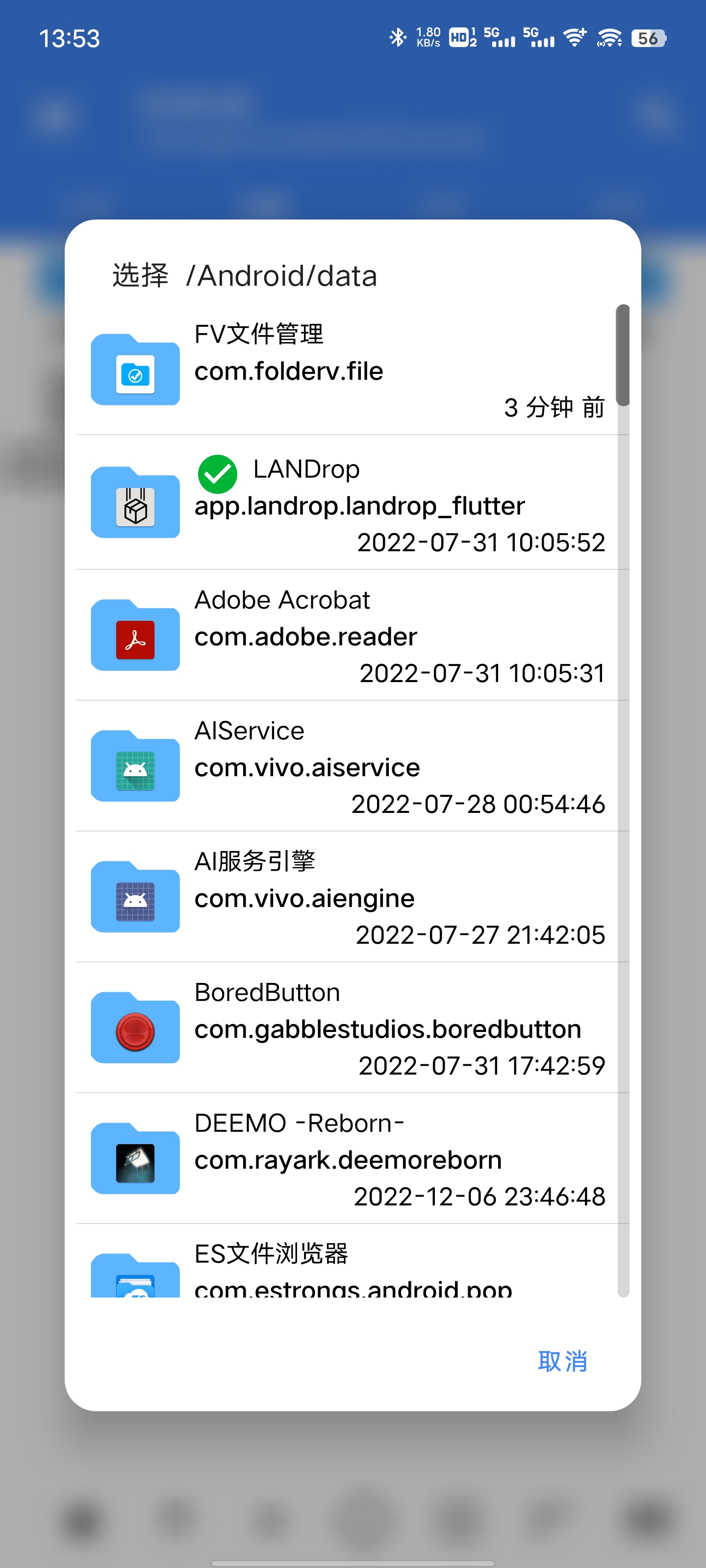The height and width of the screenshot is (1568, 706).
Task: Open the DEEMO -Reborn- folder icon
Action: (135, 1158)
